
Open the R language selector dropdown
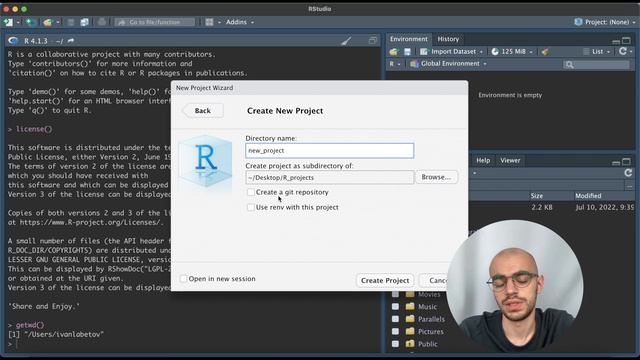(395, 64)
